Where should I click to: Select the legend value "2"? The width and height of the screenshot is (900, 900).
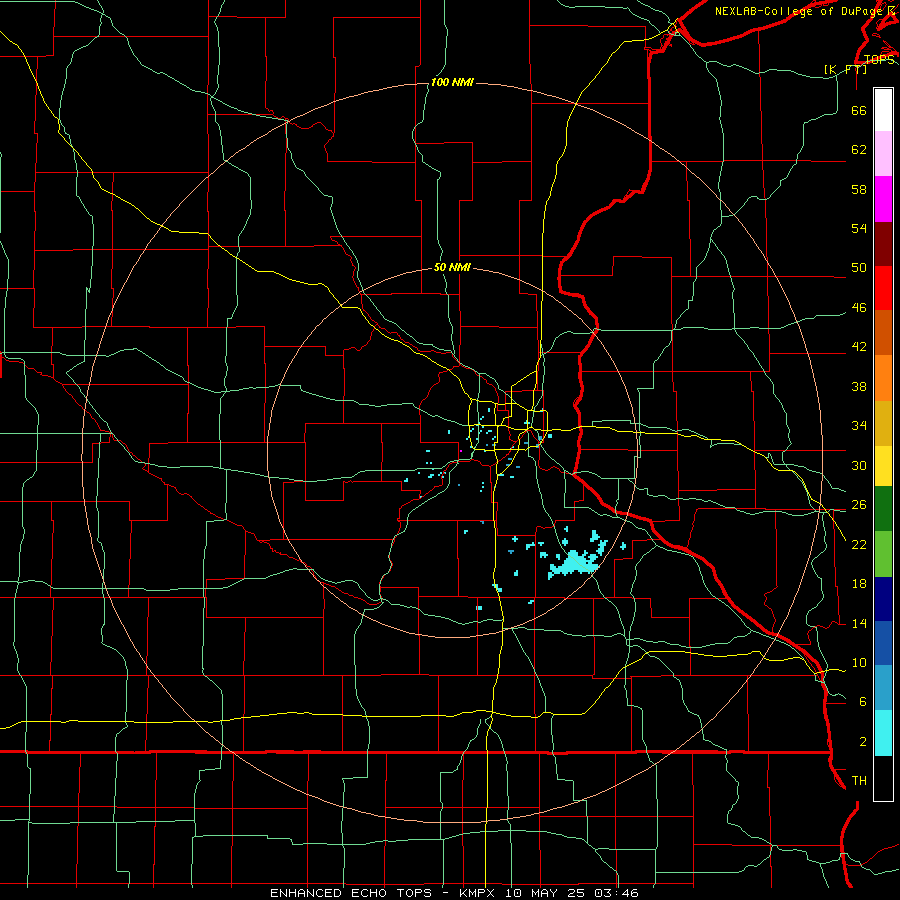[863, 741]
